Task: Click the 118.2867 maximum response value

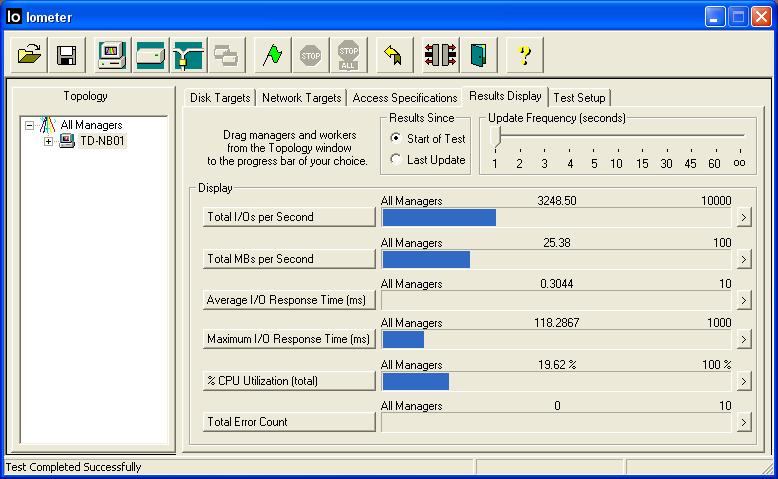Action: 557,323
